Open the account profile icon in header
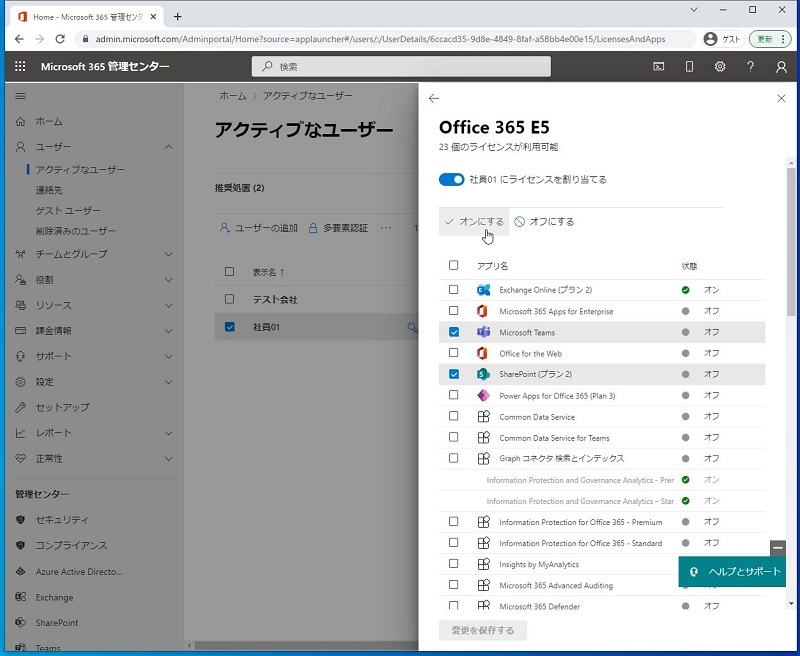This screenshot has height=656, width=800. pyautogui.click(x=781, y=66)
